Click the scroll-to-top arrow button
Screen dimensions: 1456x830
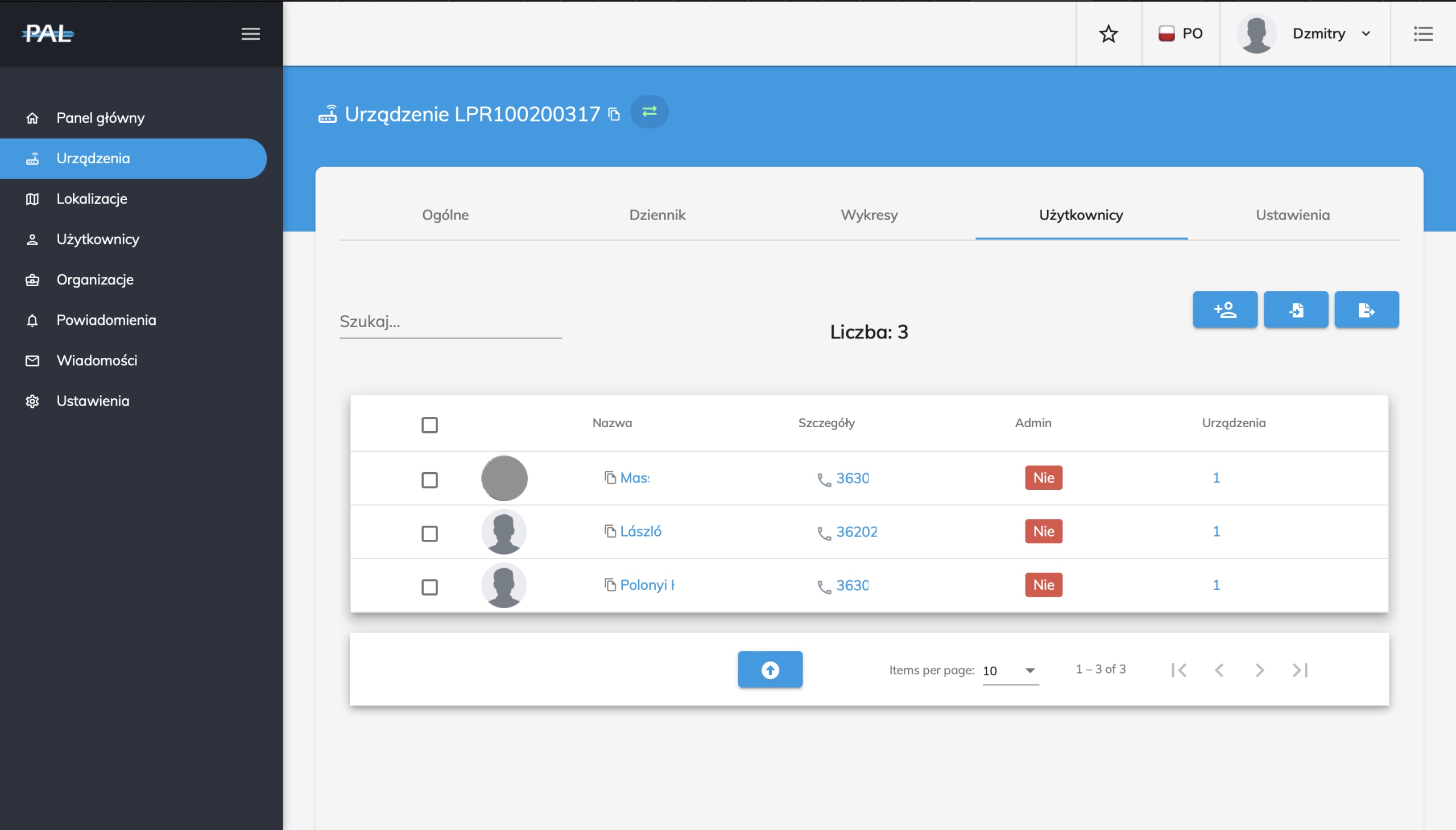(x=770, y=669)
